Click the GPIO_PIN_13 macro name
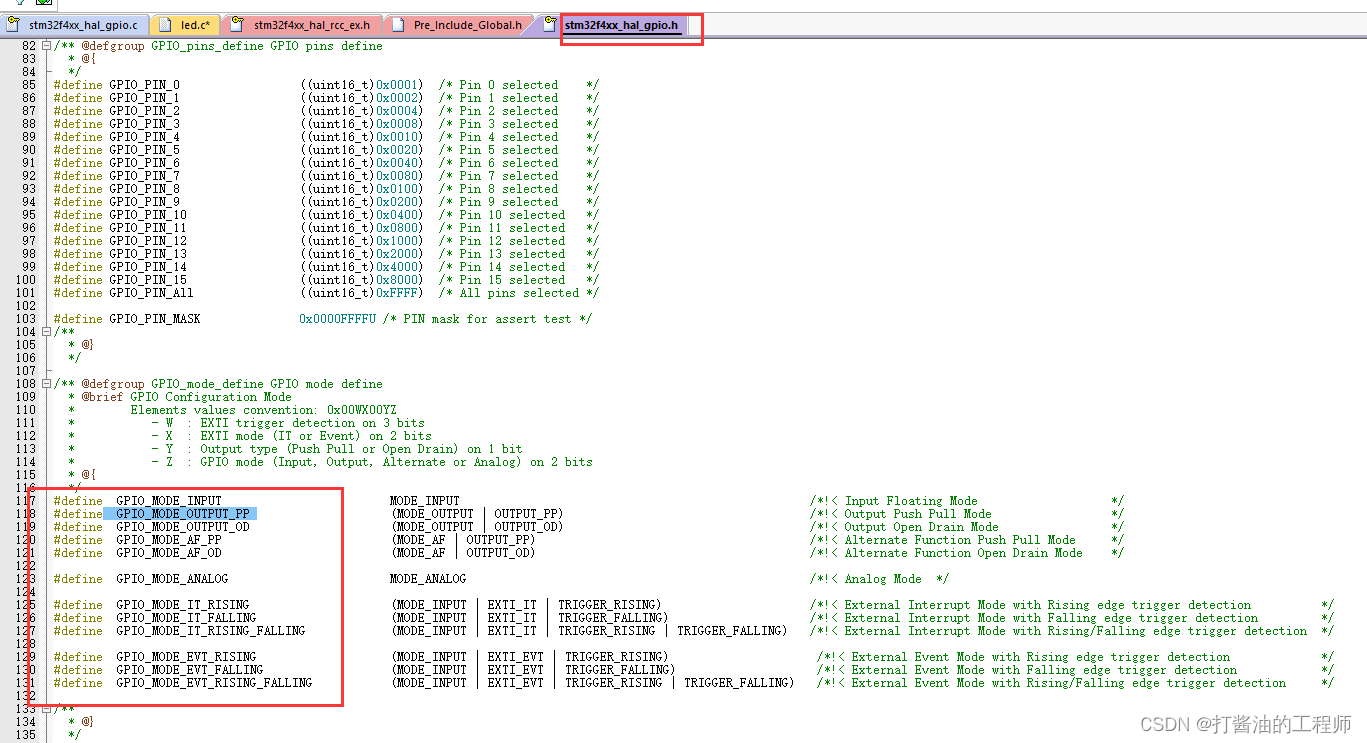This screenshot has height=743, width=1367. 148,254
